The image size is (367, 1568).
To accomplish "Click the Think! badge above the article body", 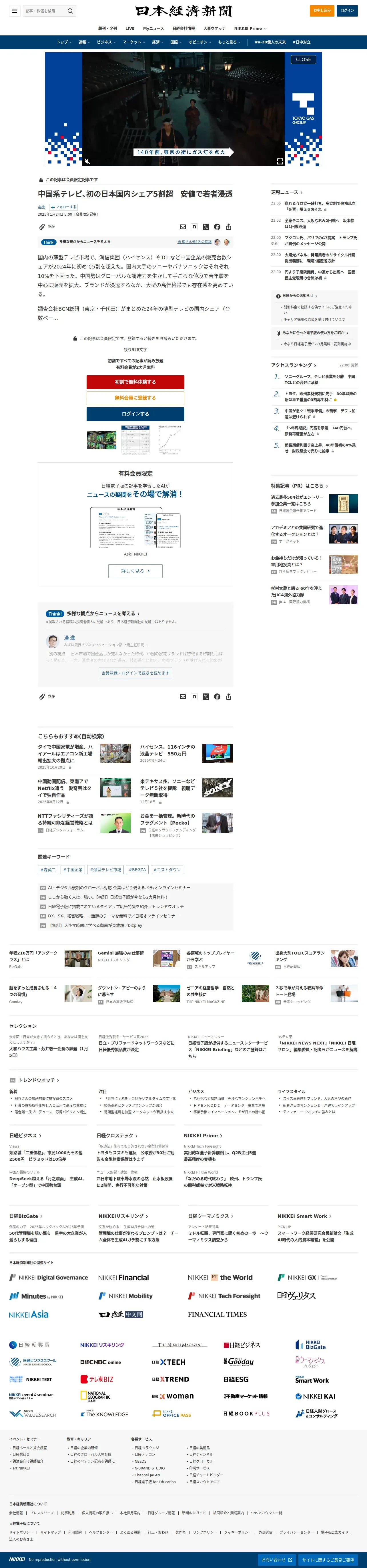I will pyautogui.click(x=49, y=242).
